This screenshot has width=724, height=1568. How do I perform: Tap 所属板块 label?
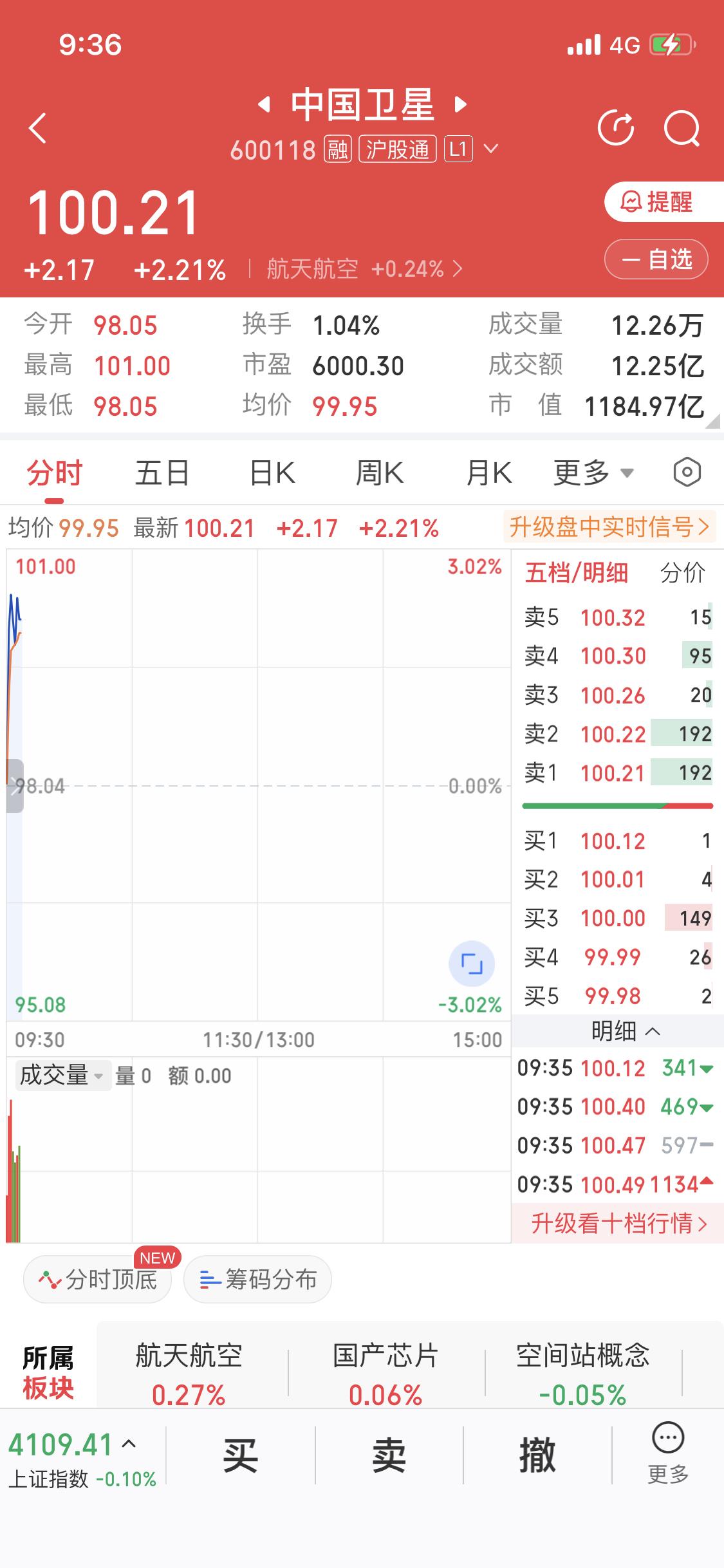point(48,1373)
